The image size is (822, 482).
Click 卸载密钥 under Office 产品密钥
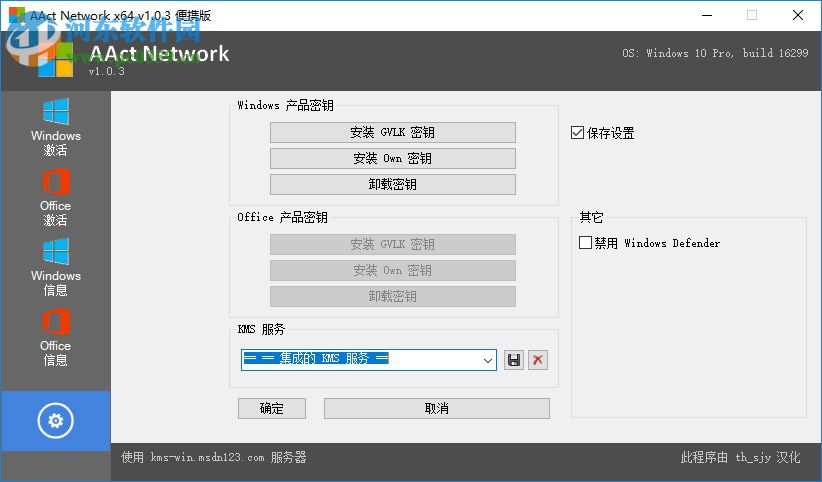coord(393,297)
